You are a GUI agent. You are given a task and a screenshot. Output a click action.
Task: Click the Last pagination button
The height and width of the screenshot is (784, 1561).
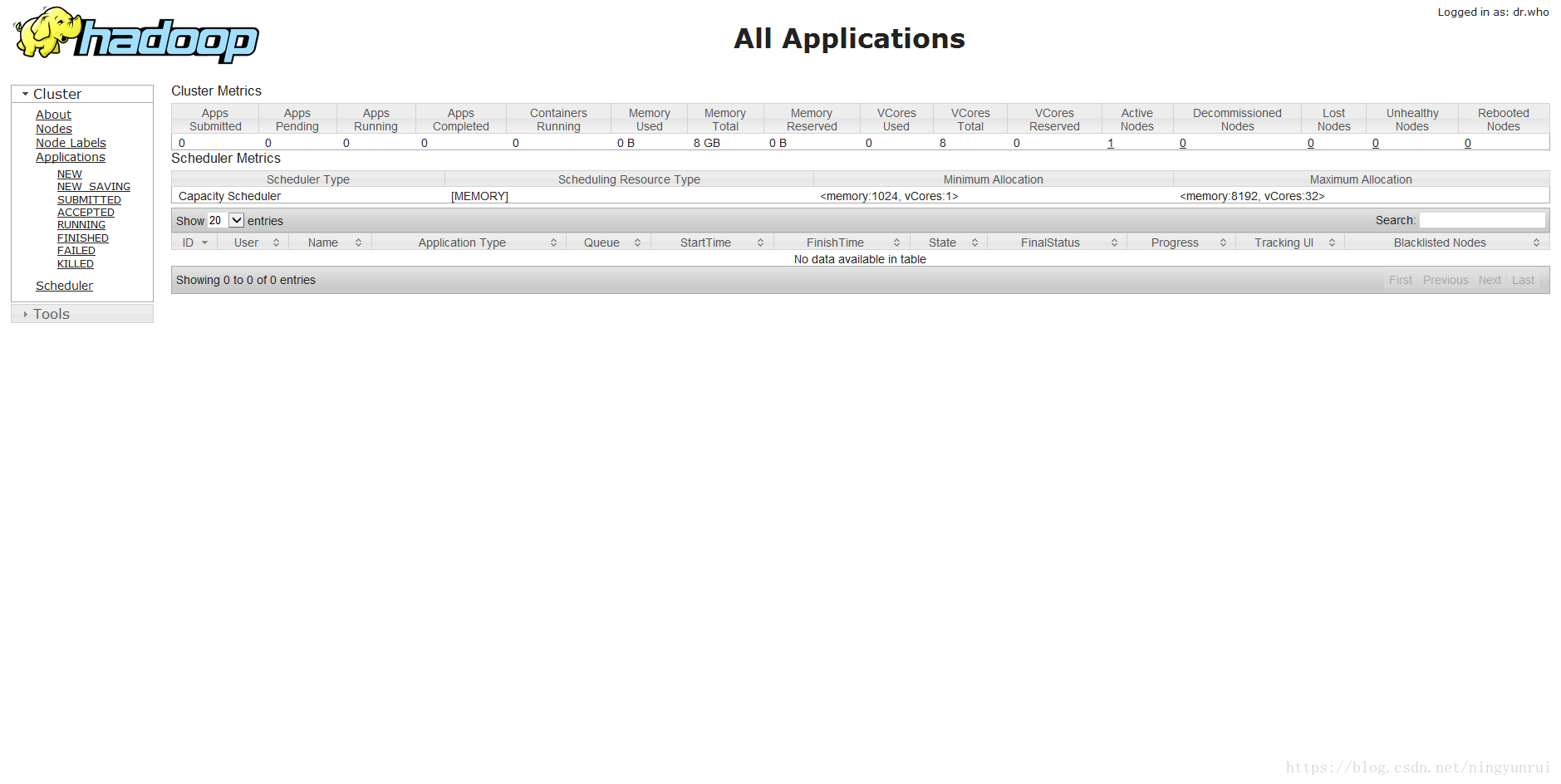pos(1523,280)
